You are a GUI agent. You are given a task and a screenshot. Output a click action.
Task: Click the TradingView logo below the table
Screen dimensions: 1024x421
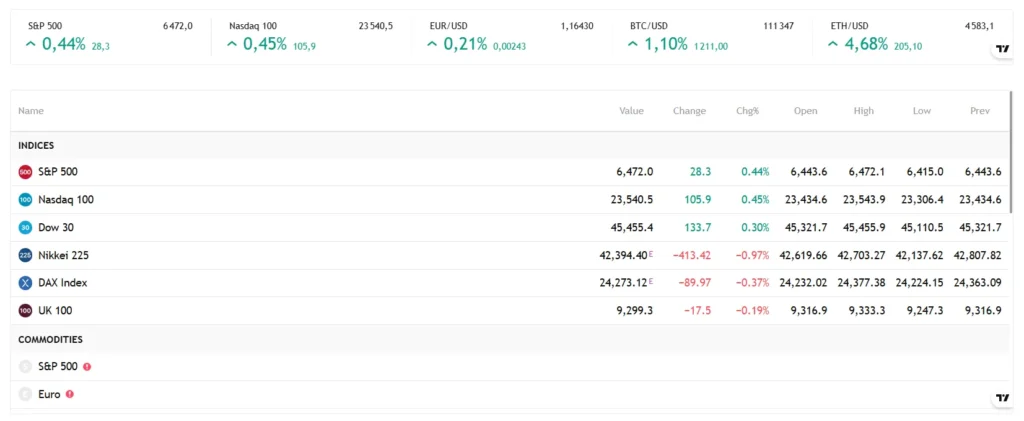[x=1001, y=398]
